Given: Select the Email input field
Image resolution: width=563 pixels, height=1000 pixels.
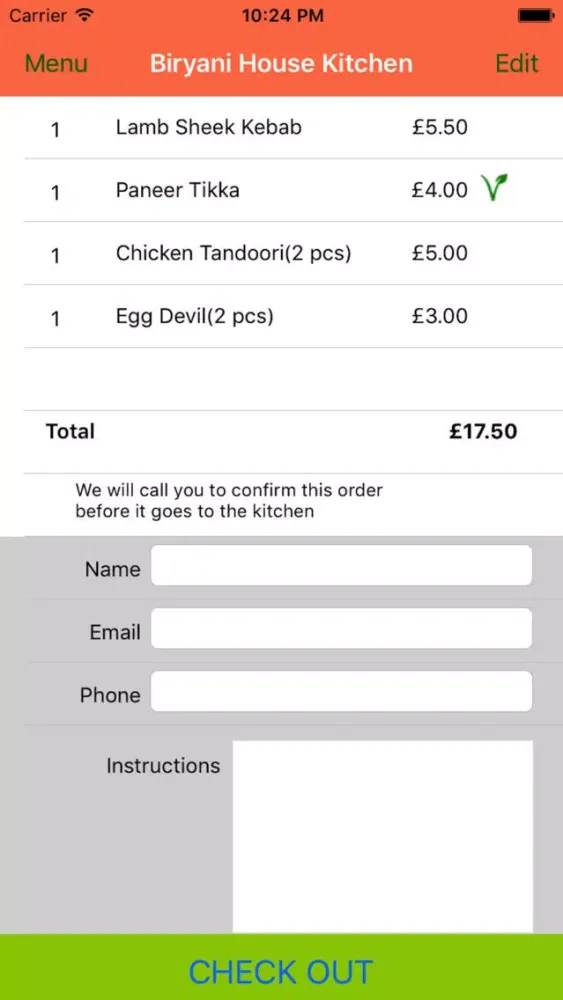Looking at the screenshot, I should pyautogui.click(x=341, y=628).
